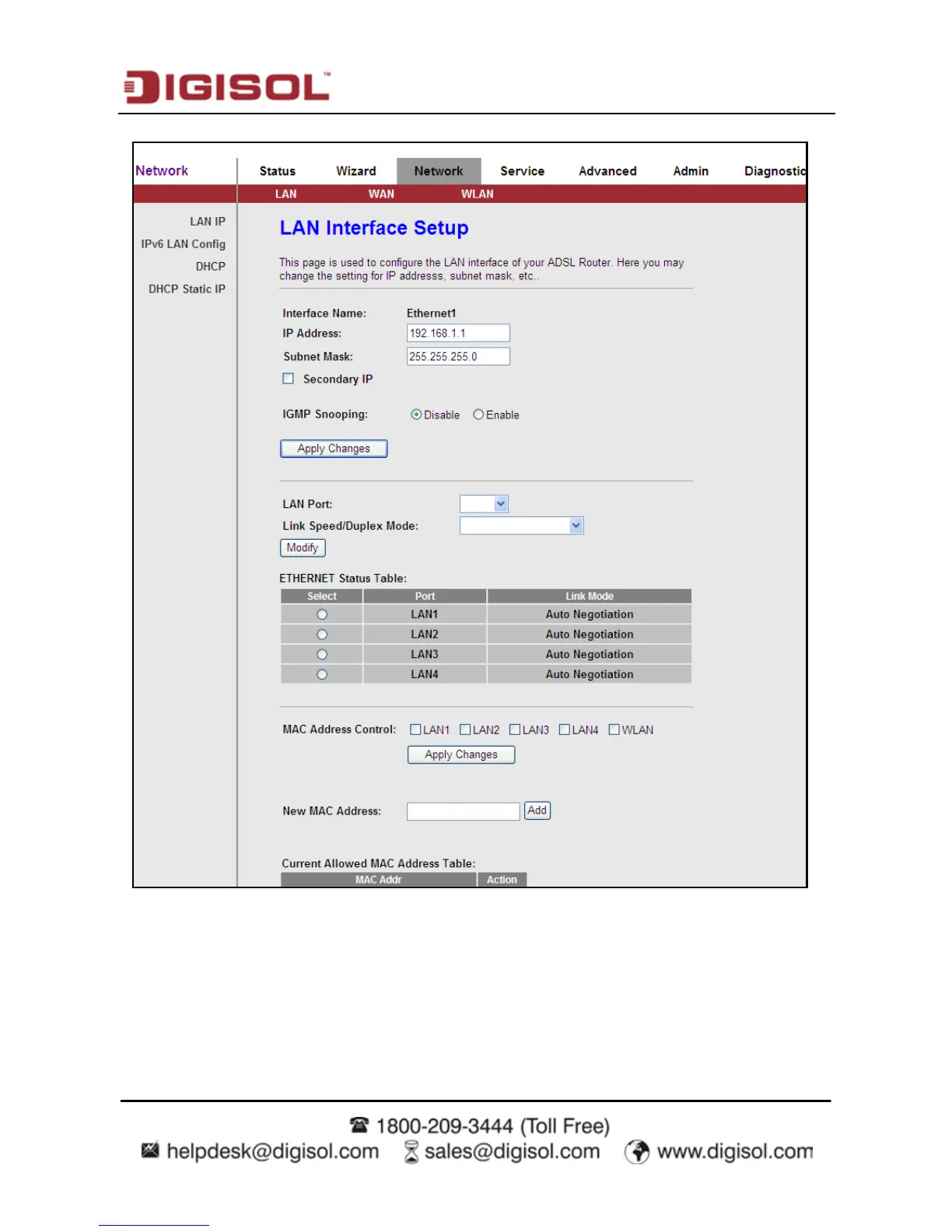The image size is (952, 1232).
Task: Open the Wizard tab
Action: click(356, 171)
